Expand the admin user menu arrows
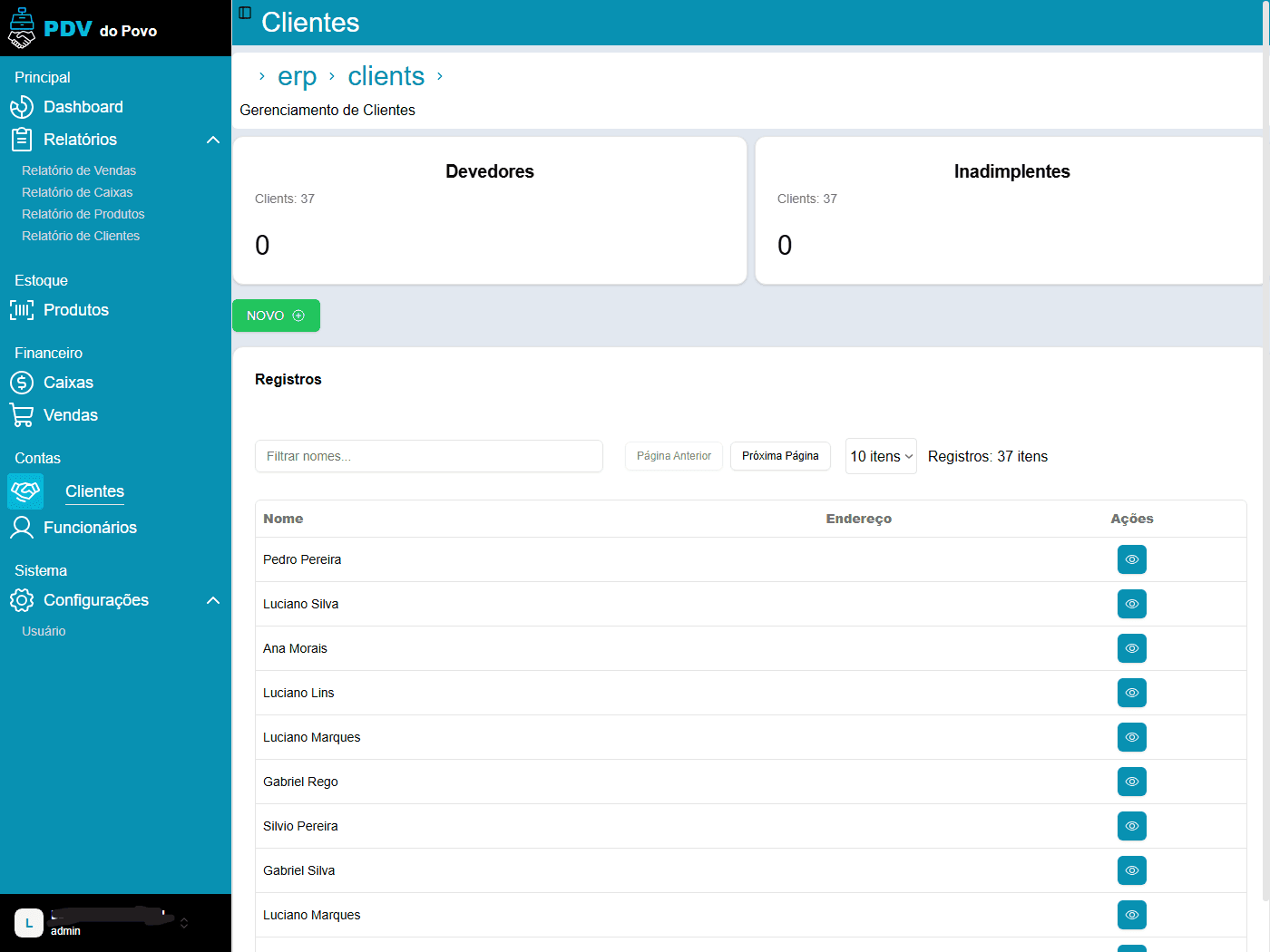The height and width of the screenshot is (952, 1270). click(184, 923)
